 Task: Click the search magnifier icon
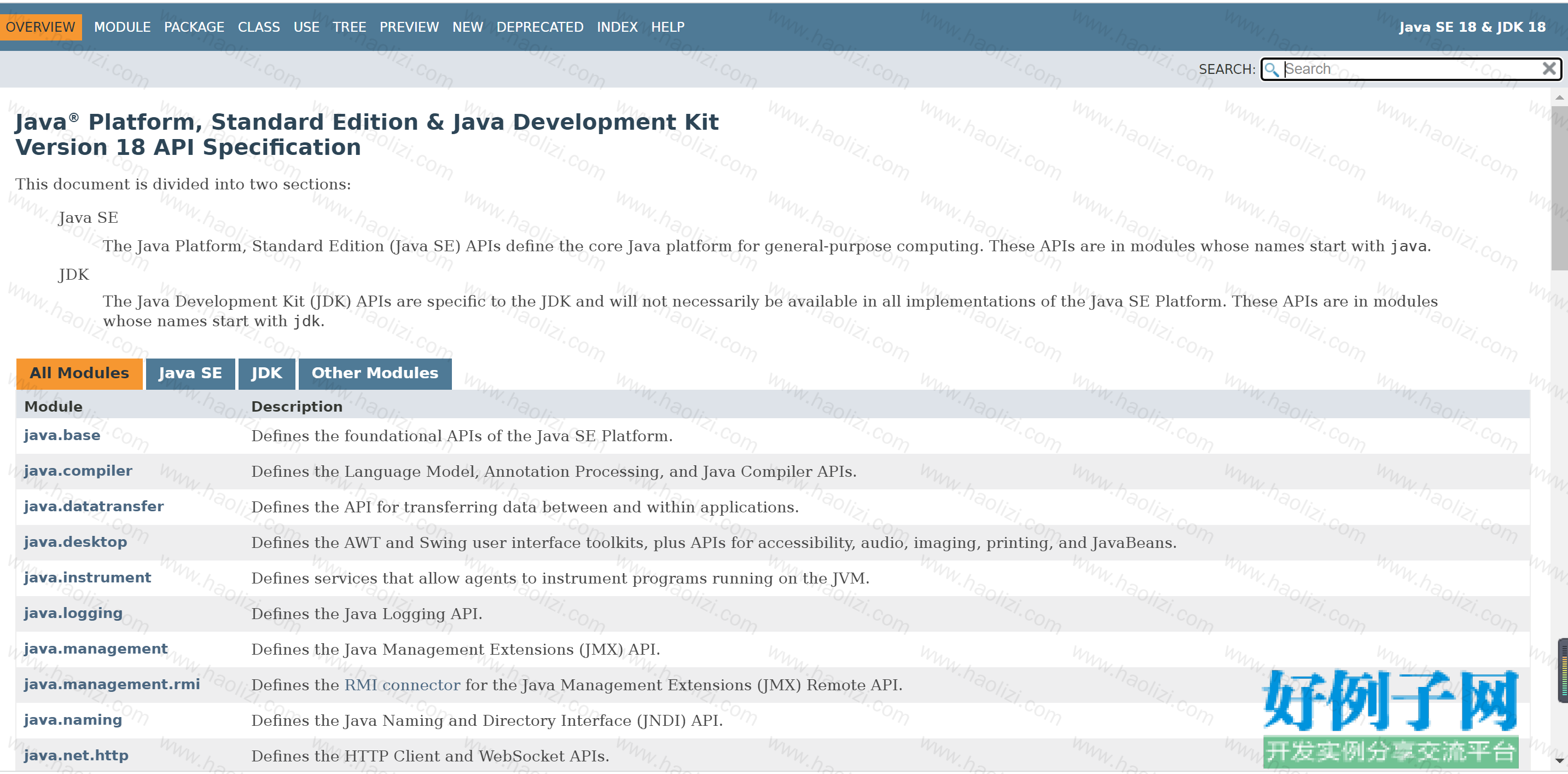coord(1271,70)
